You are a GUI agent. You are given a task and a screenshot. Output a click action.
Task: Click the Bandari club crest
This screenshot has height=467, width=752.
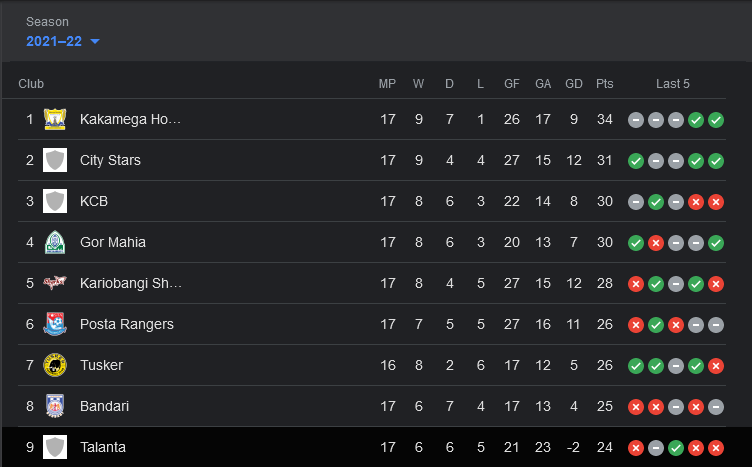[55, 406]
